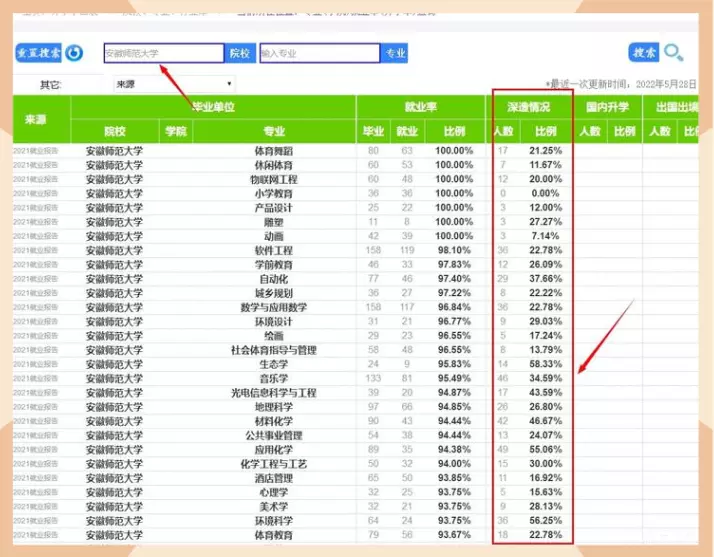The height and width of the screenshot is (557, 714).
Task: Click the 重置搜索 reset search button
Action: click(x=38, y=53)
